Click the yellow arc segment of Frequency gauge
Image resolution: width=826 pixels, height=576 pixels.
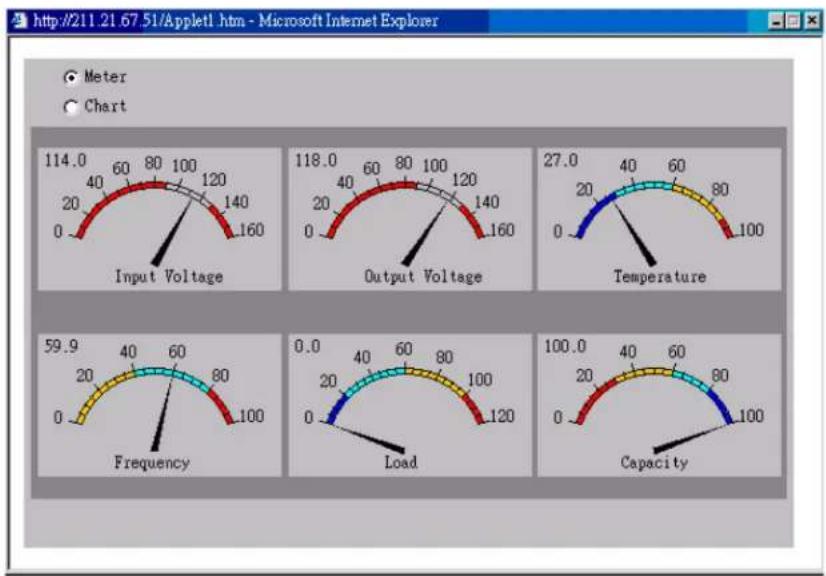pos(104,393)
